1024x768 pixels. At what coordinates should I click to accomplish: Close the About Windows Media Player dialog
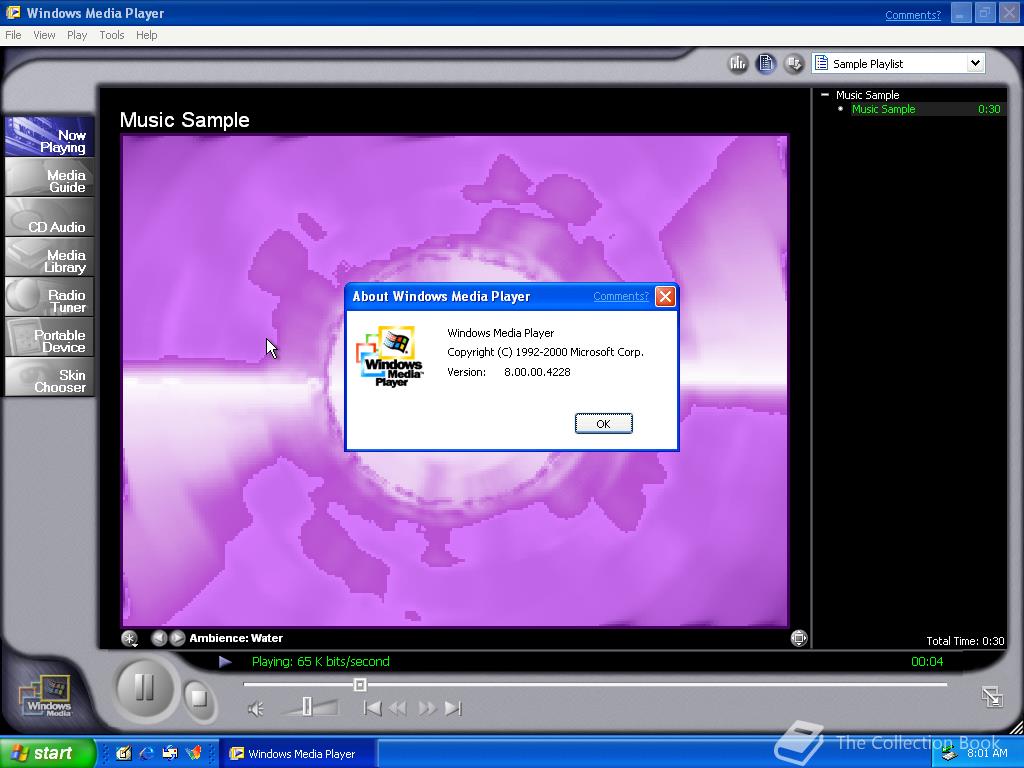click(x=665, y=296)
